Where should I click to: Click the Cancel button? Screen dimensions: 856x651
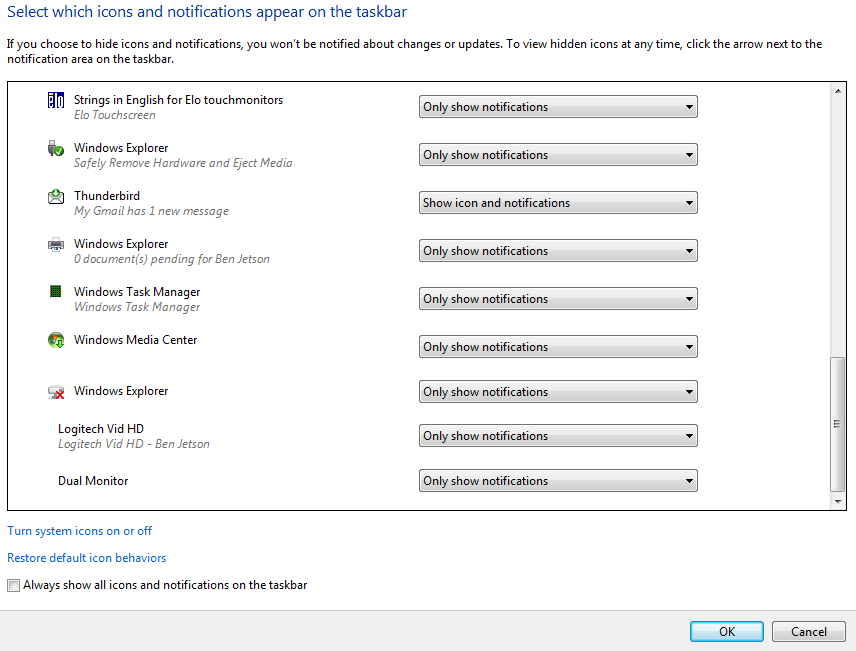pyautogui.click(x=809, y=631)
